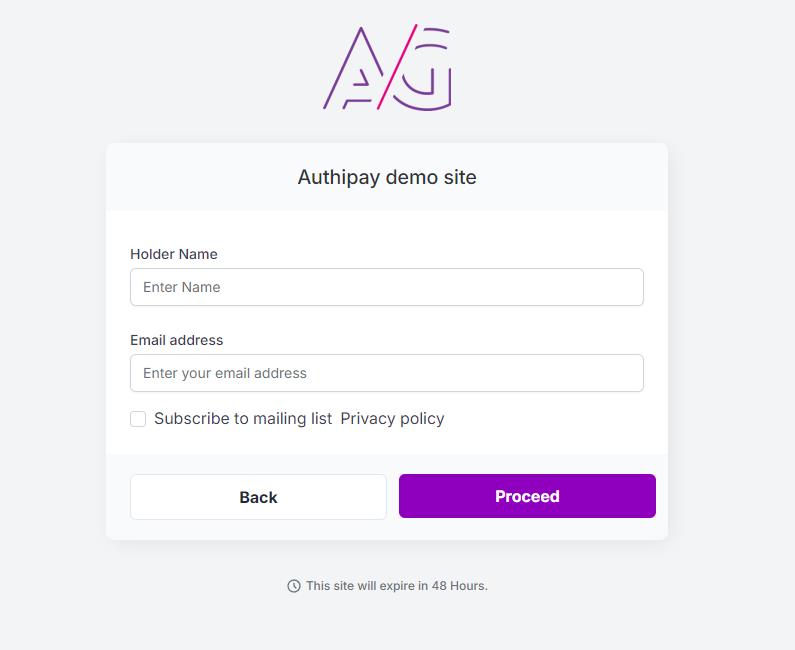Focus the Holder Name input field

[387, 287]
